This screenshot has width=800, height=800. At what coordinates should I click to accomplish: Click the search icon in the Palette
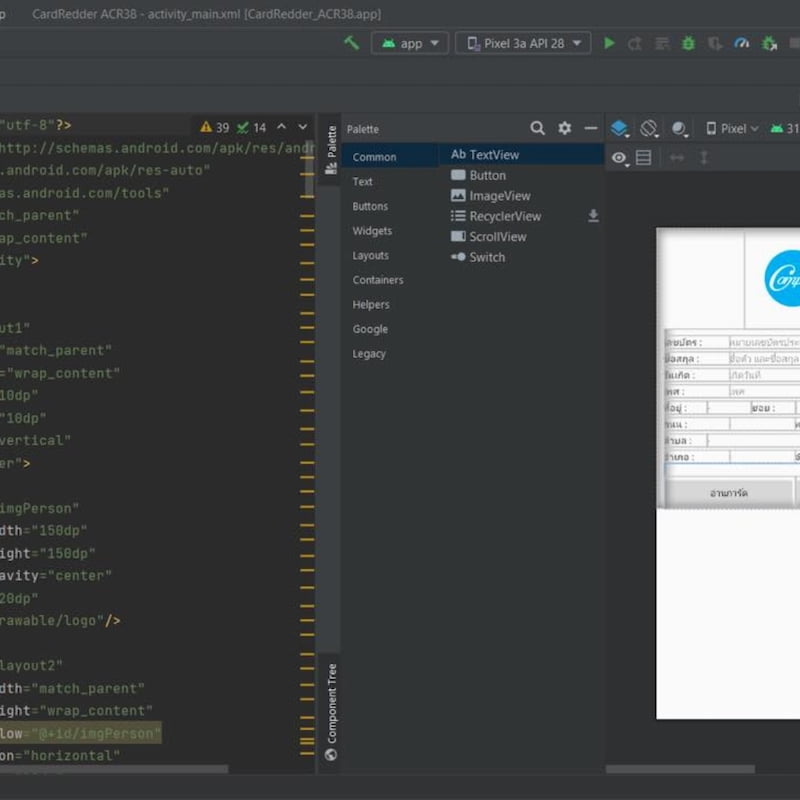(537, 129)
